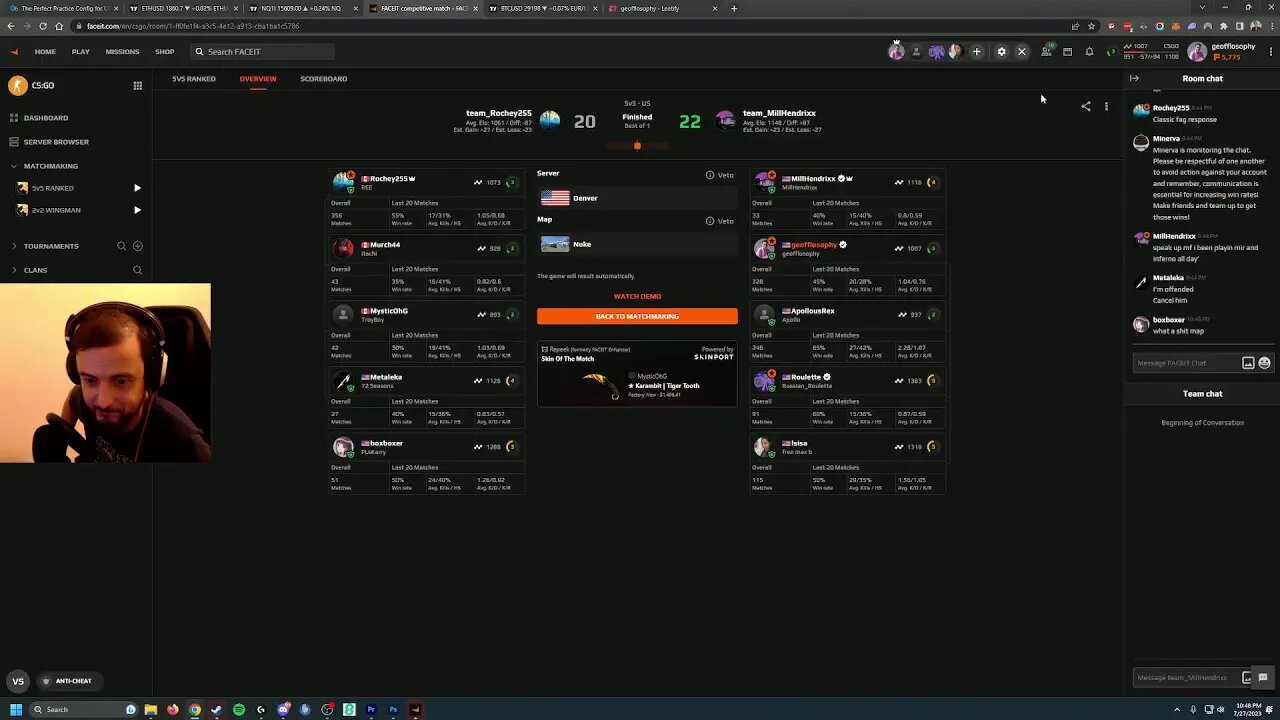Share the match room via share icon
Viewport: 1280px width, 720px height.
pos(1086,106)
